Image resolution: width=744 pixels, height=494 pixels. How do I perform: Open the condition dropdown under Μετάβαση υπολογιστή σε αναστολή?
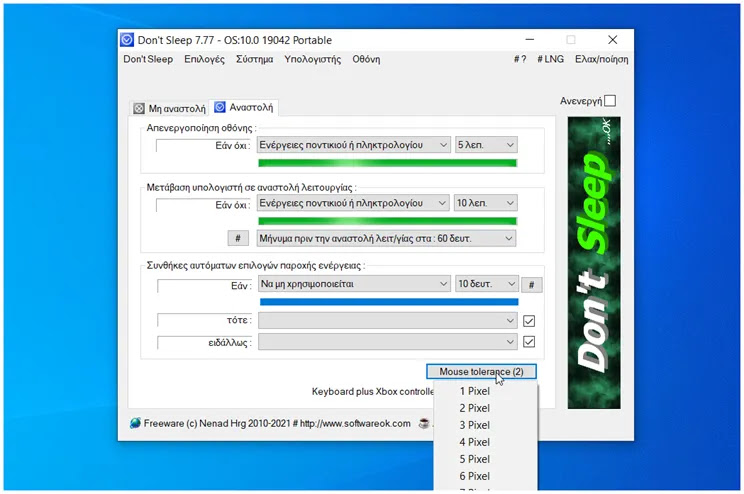pos(353,203)
